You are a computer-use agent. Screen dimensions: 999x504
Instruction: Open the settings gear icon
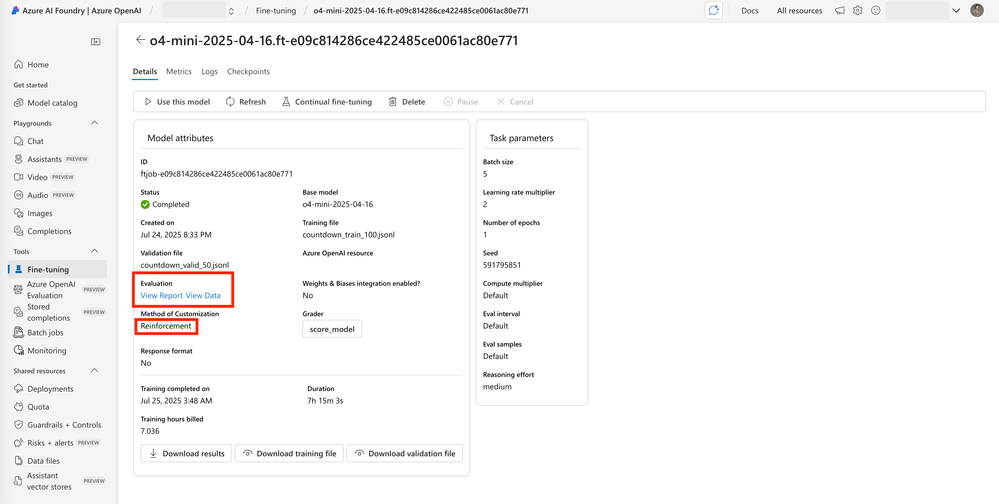(x=858, y=11)
